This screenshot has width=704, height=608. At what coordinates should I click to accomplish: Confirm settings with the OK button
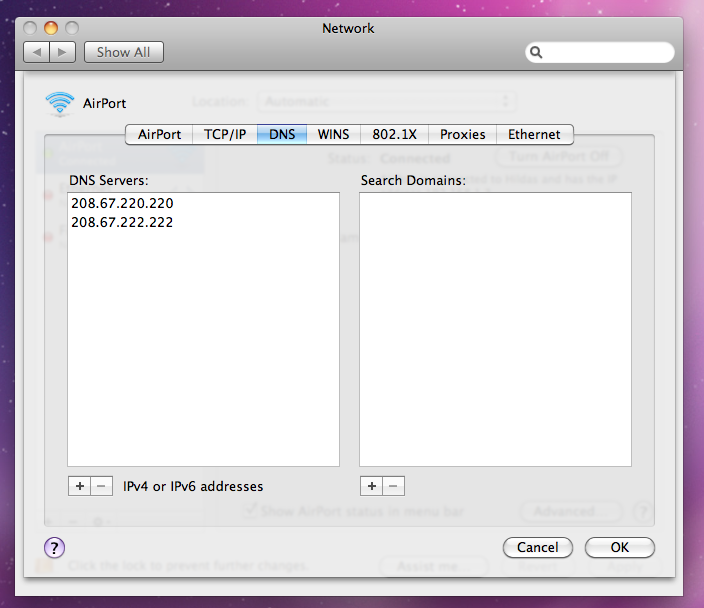620,548
